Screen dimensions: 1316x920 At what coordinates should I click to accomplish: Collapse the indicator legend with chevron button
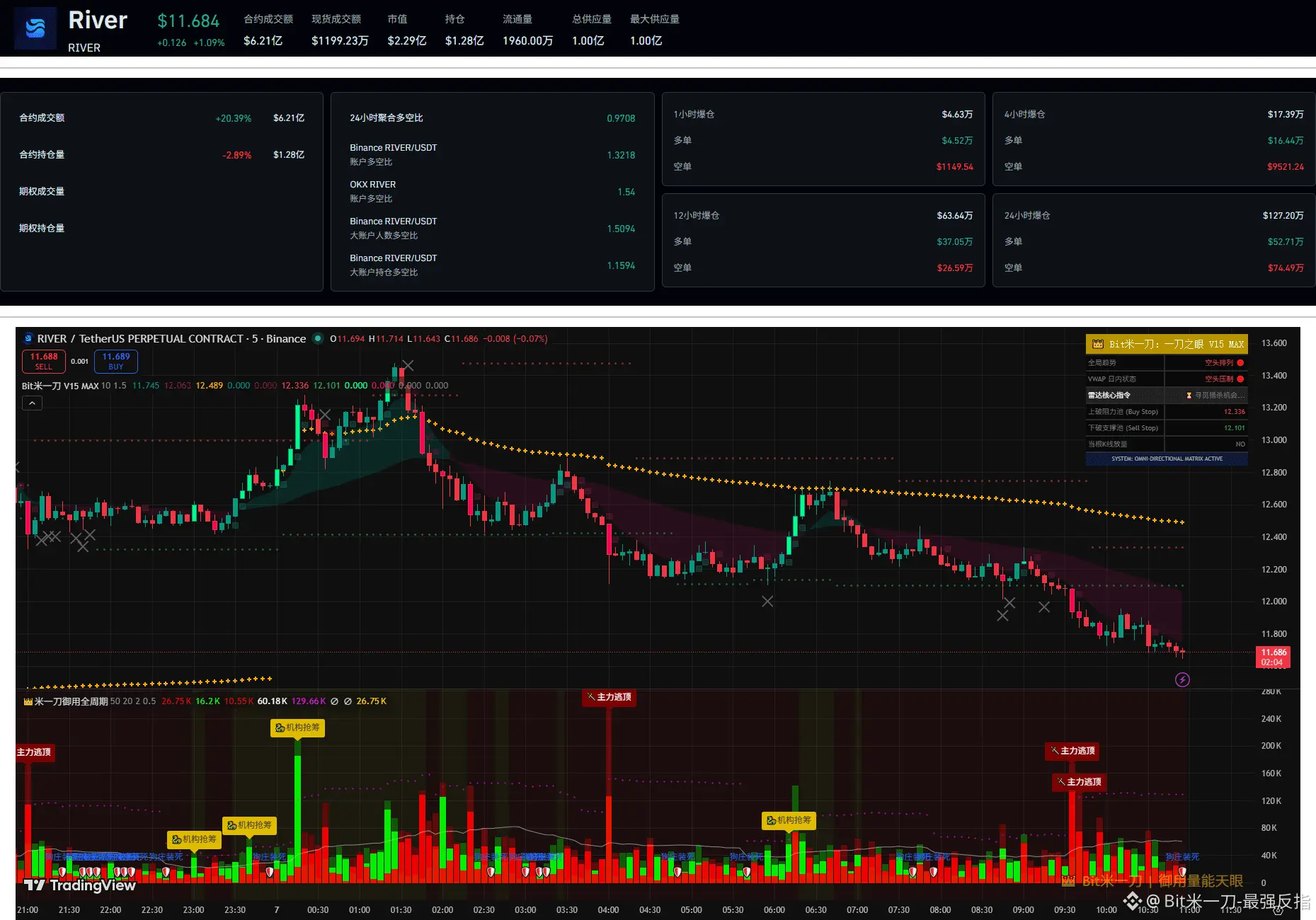pyautogui.click(x=32, y=403)
